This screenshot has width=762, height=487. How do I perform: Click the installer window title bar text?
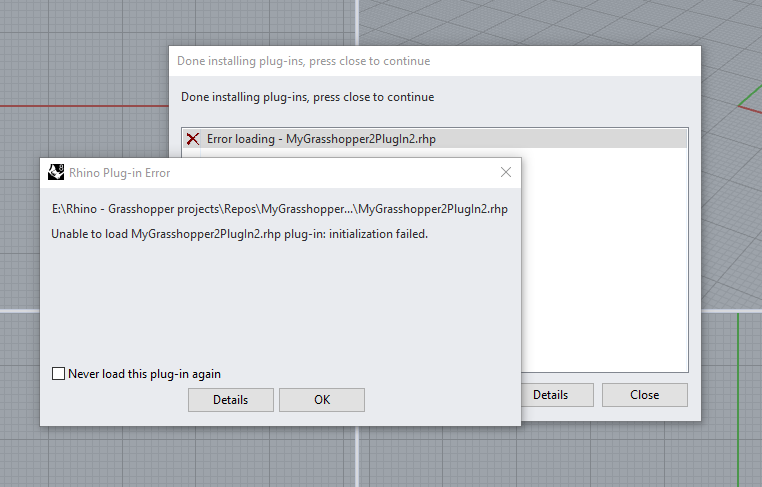(x=303, y=61)
